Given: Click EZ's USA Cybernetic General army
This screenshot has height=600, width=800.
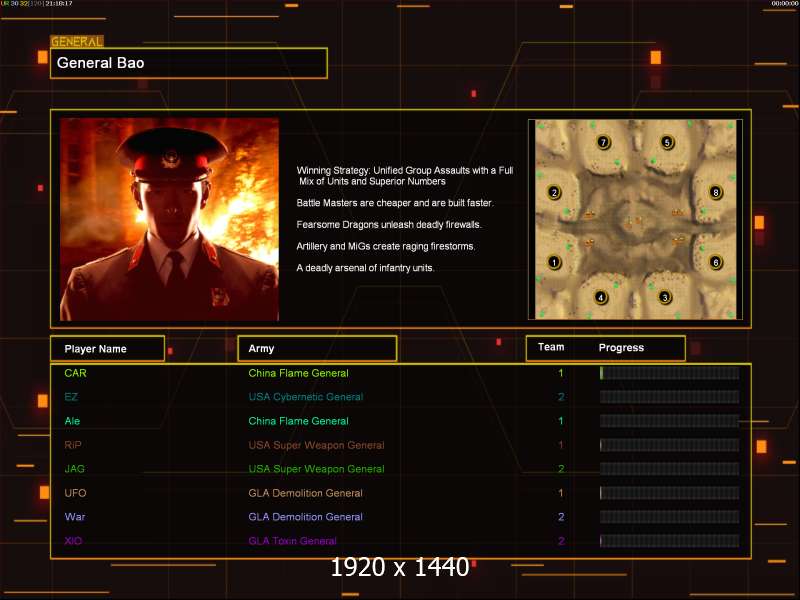Looking at the screenshot, I should tap(306, 397).
